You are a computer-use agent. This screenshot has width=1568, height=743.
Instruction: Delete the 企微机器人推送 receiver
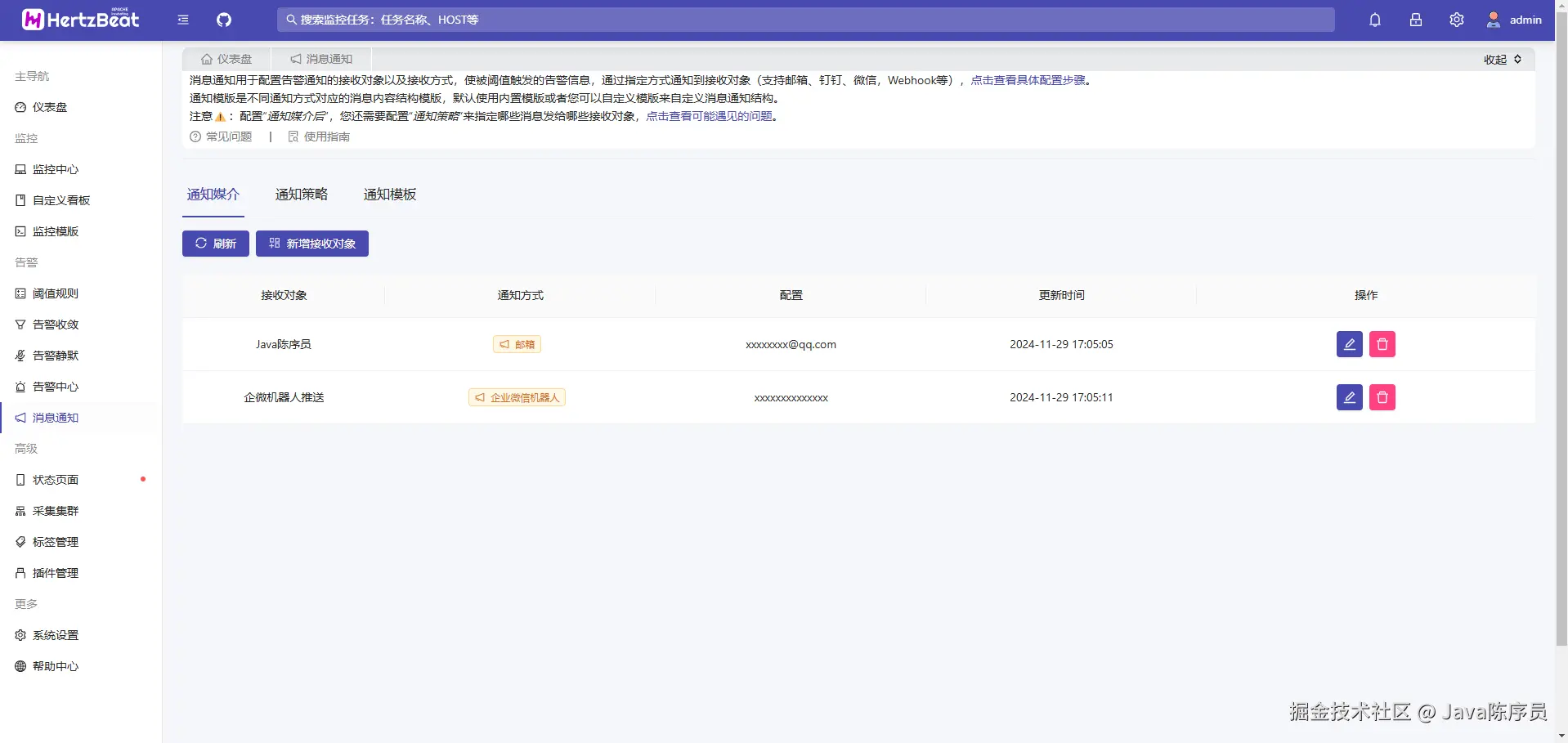click(1382, 397)
